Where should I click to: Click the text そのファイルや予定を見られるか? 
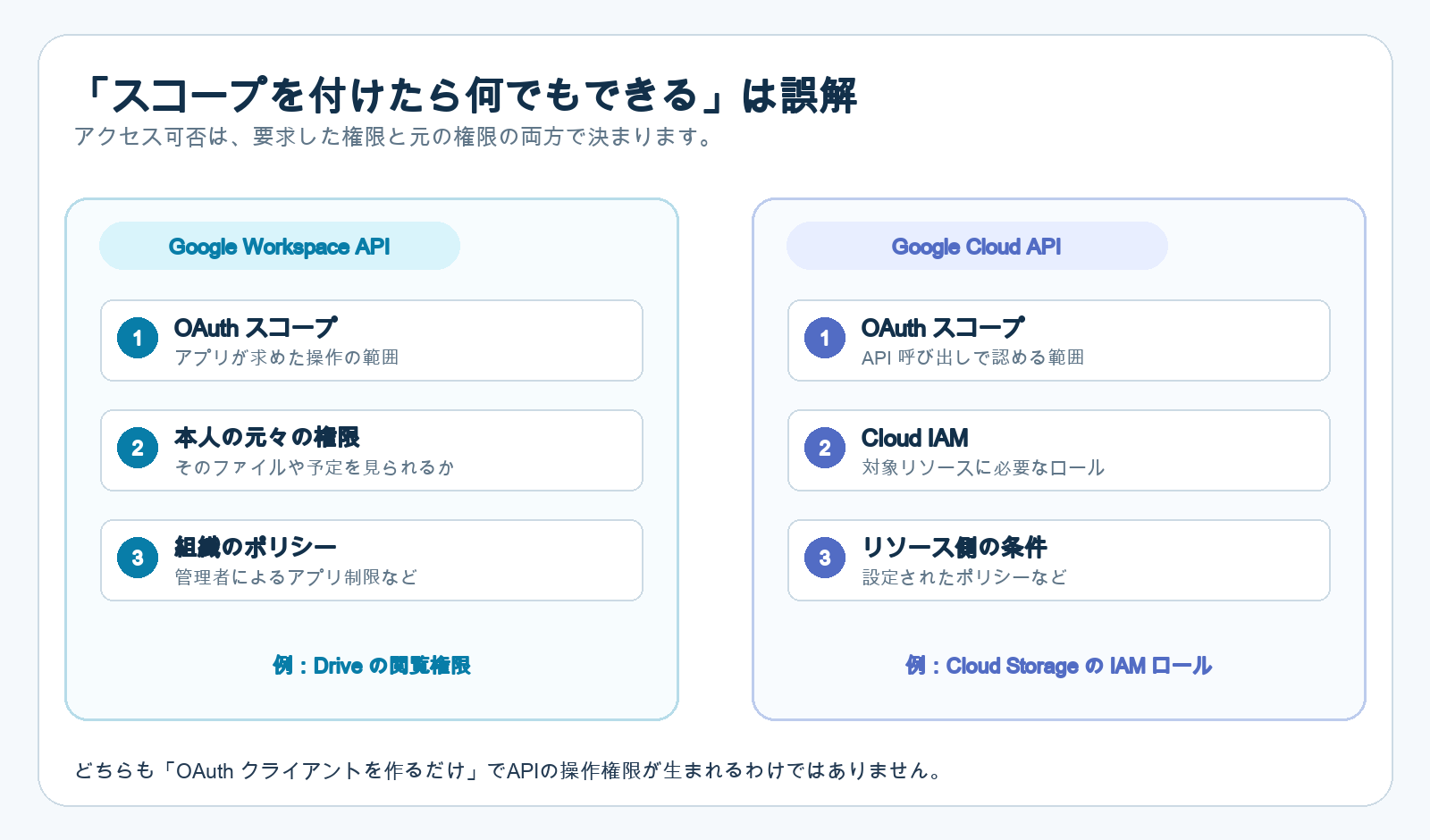tap(315, 467)
